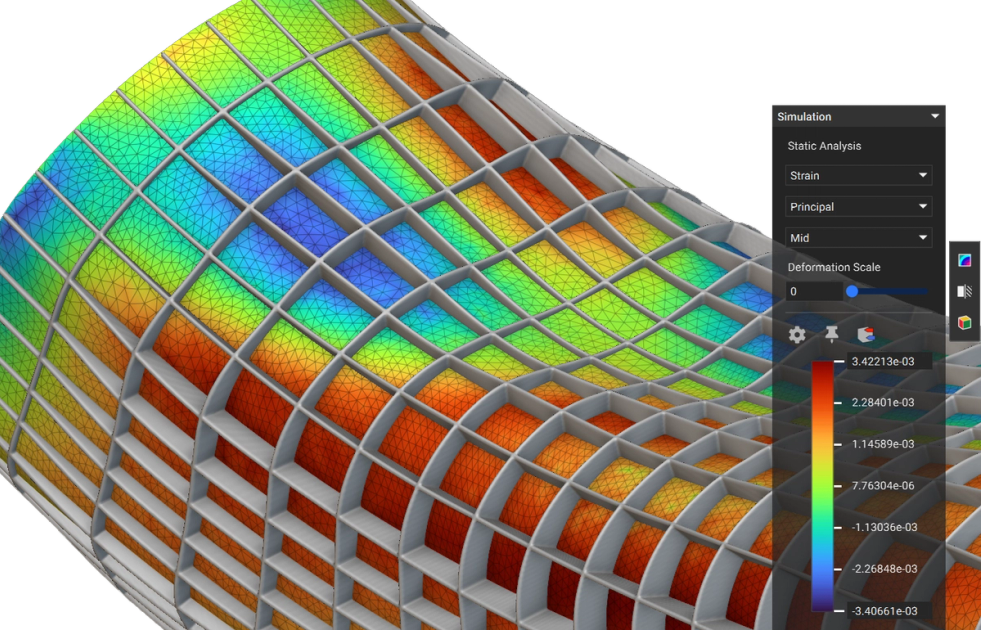The height and width of the screenshot is (630, 981).
Task: Toggle the slice hatching visibility icon
Action: (x=965, y=290)
